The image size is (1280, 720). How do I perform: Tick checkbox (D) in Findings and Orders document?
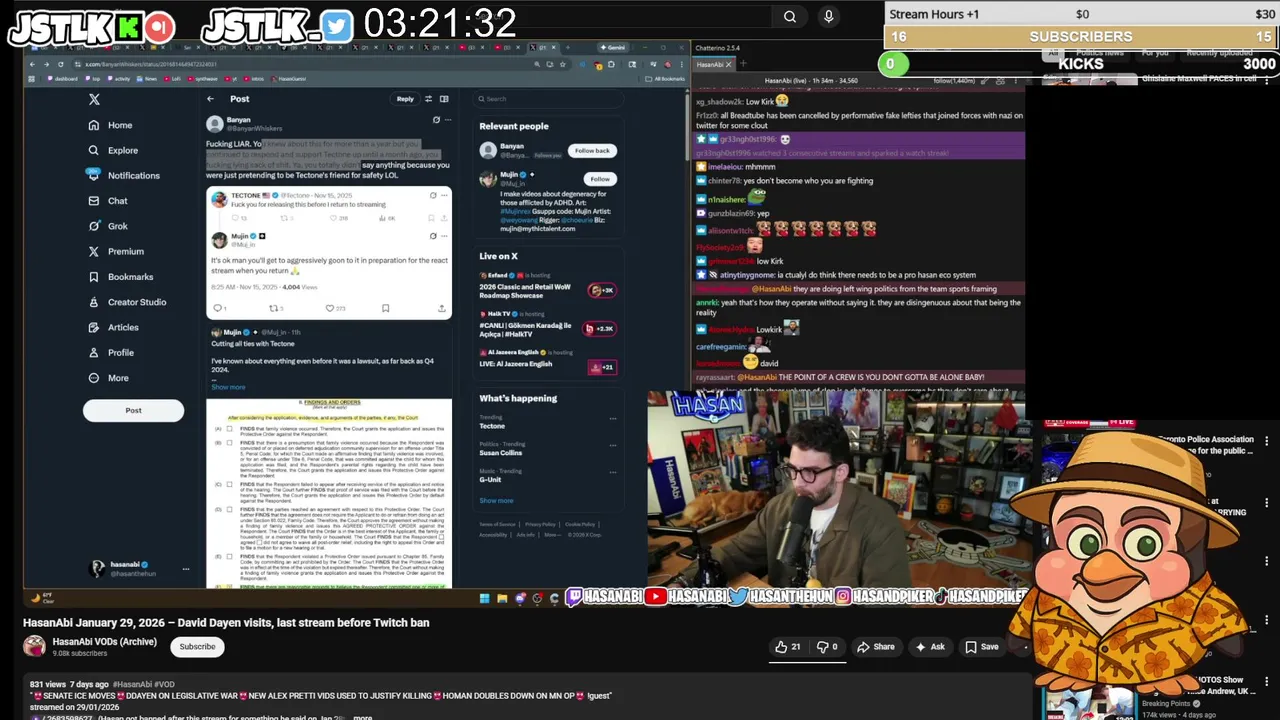229,509
